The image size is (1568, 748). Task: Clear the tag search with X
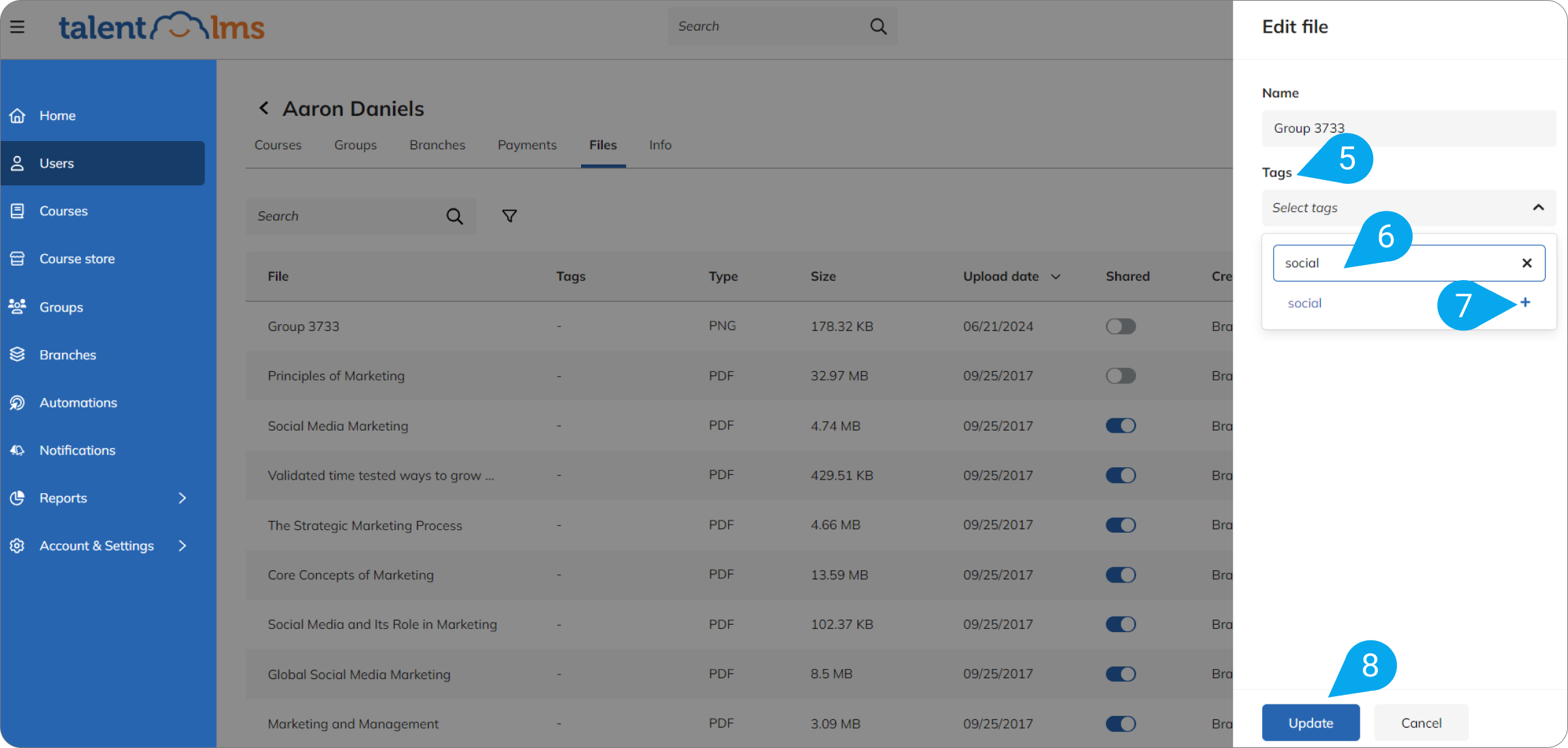tap(1526, 263)
